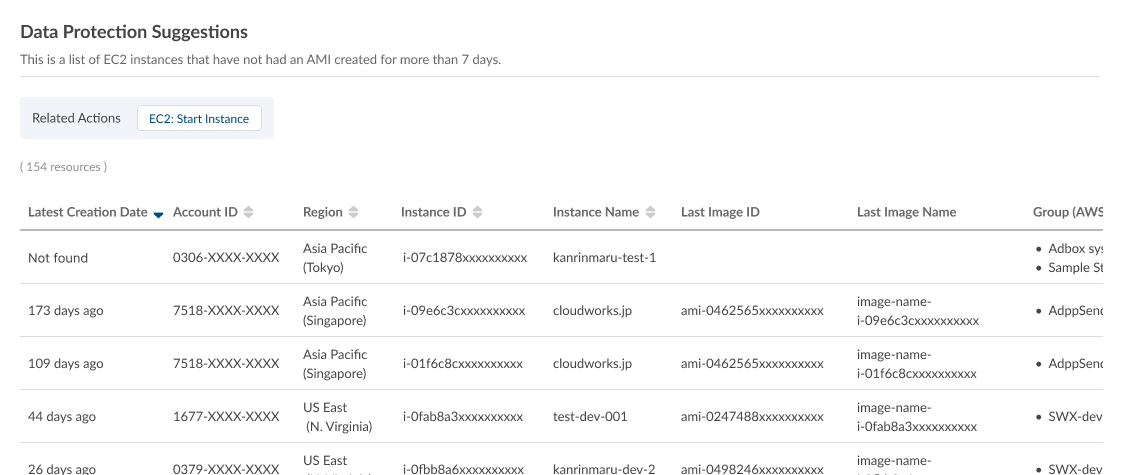Sort the table by Account ID
Viewport: 1123px width, 475px height.
[x=249, y=212]
